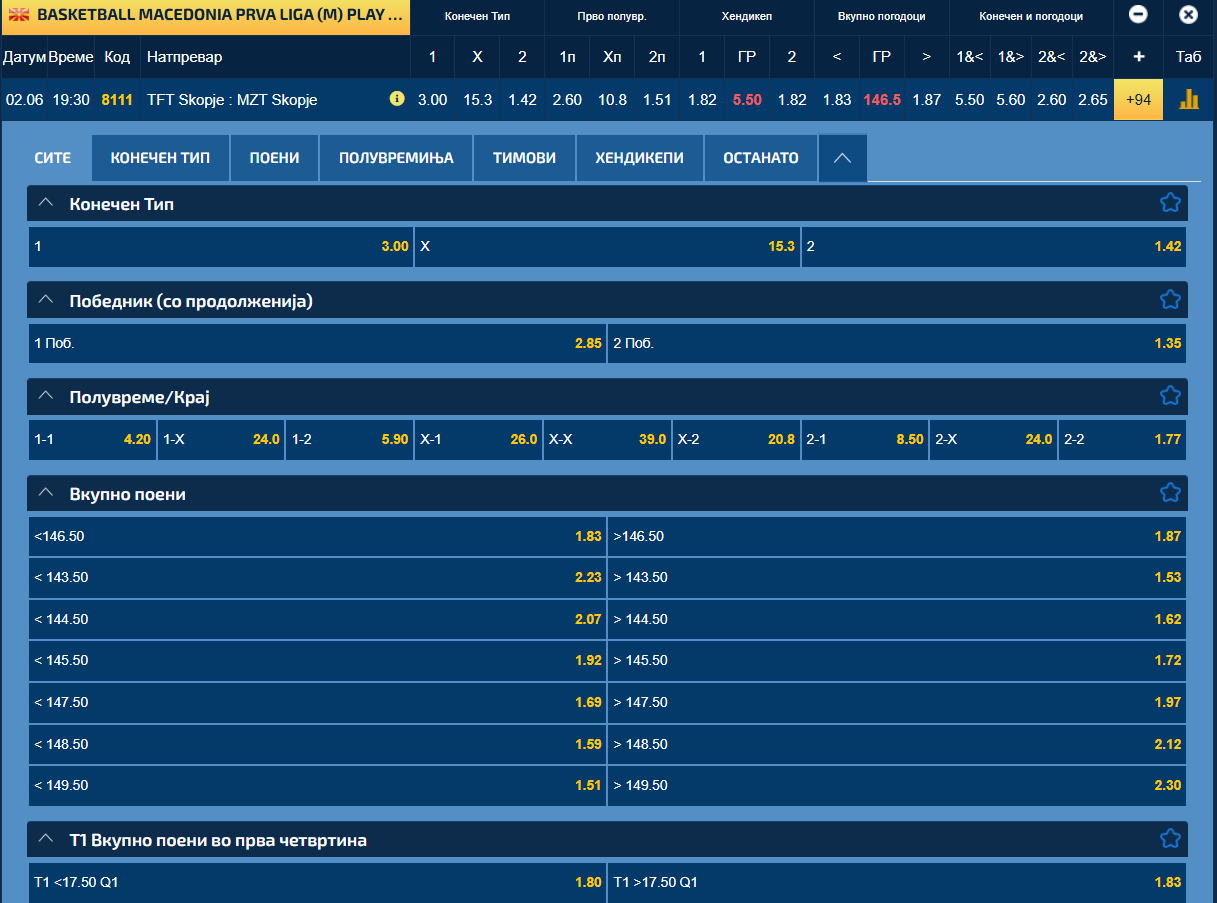Choose halftime/fulltime X-X at 39.0
This screenshot has width=1217, height=903.
point(607,439)
